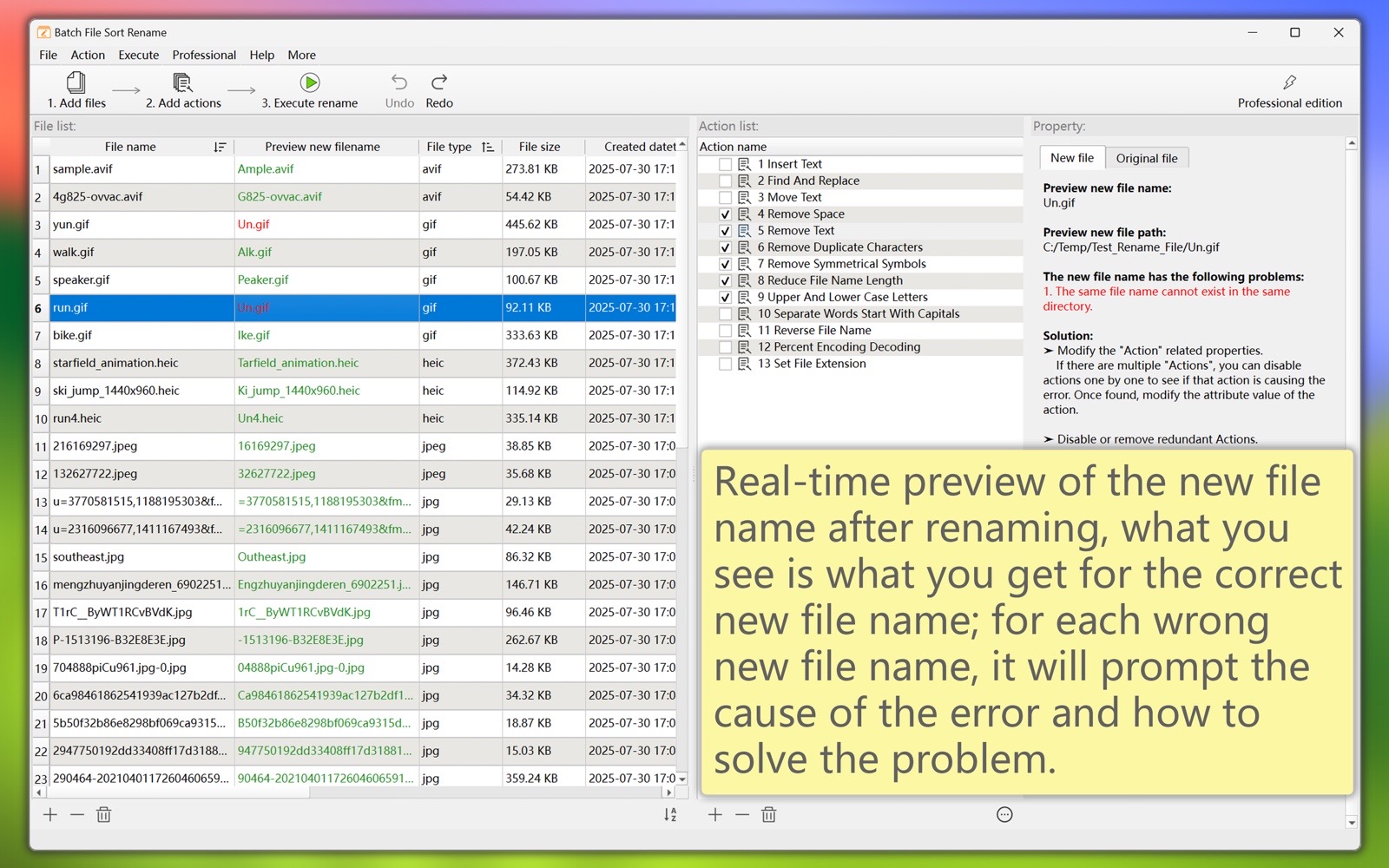Open the more options ellipsis circle icon
1389x868 pixels.
[x=1004, y=815]
